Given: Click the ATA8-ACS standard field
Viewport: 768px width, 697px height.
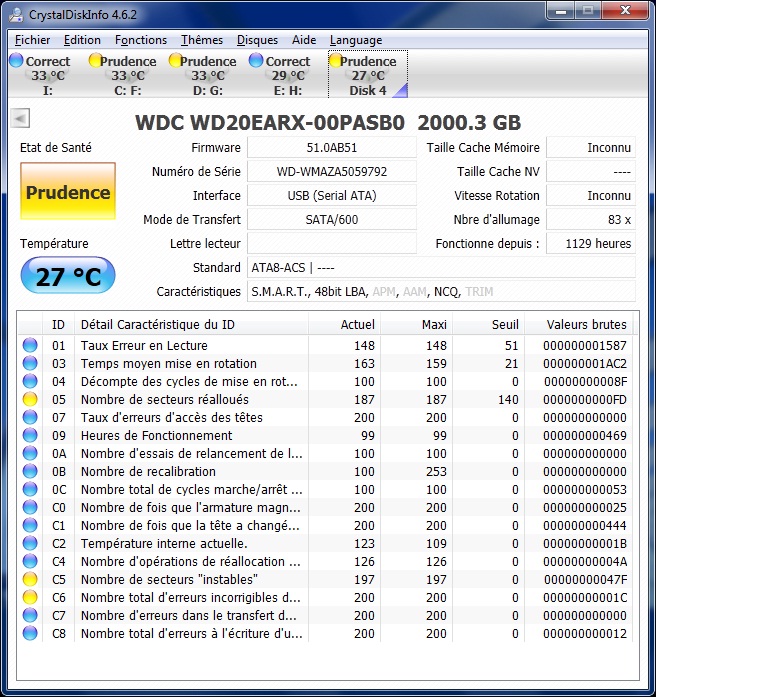Looking at the screenshot, I should pyautogui.click(x=441, y=267).
